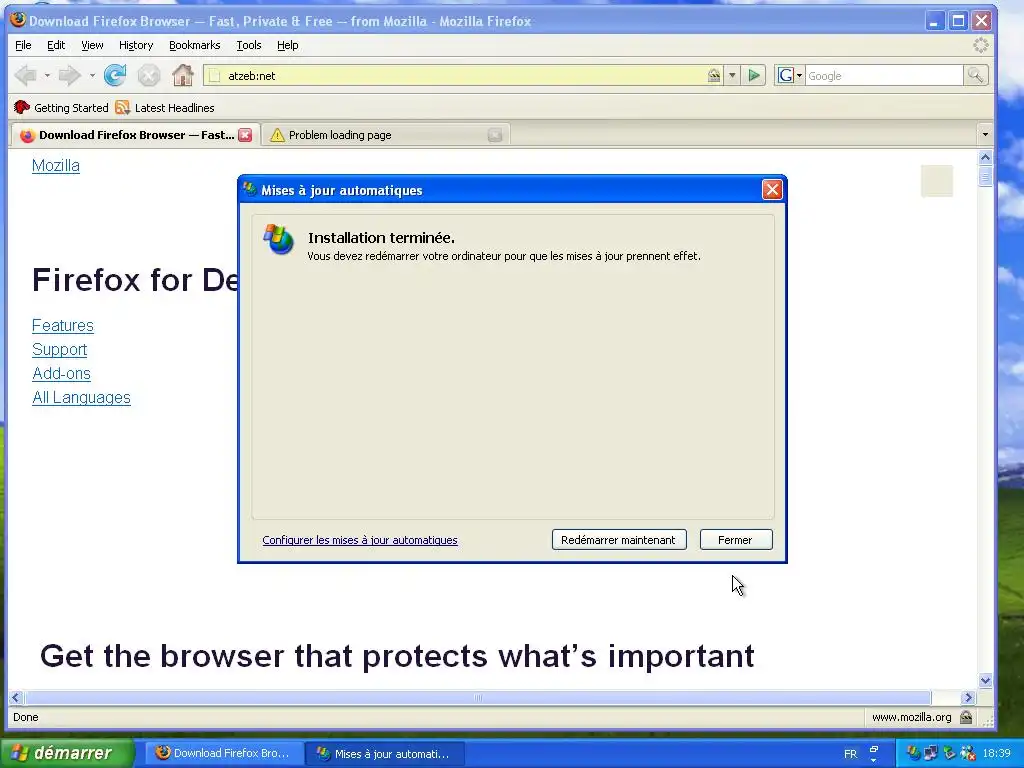
Task: Select the Download Firefox Browser tab
Action: click(135, 135)
